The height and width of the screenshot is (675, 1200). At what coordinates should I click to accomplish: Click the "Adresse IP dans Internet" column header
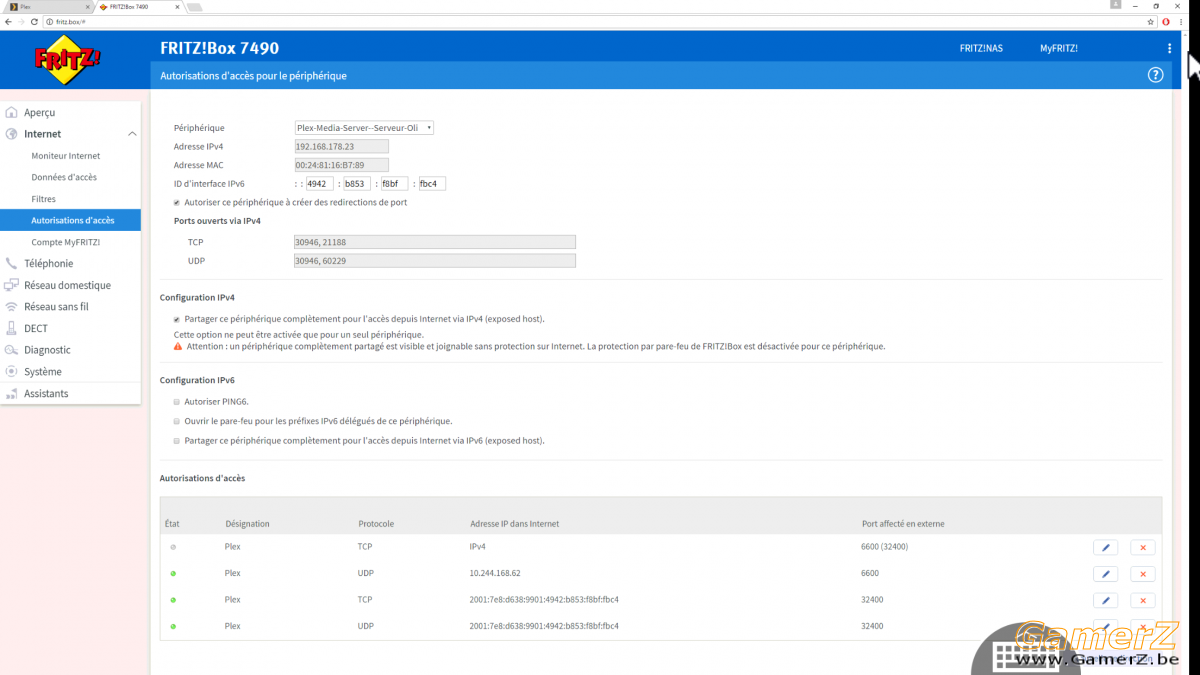[515, 524]
